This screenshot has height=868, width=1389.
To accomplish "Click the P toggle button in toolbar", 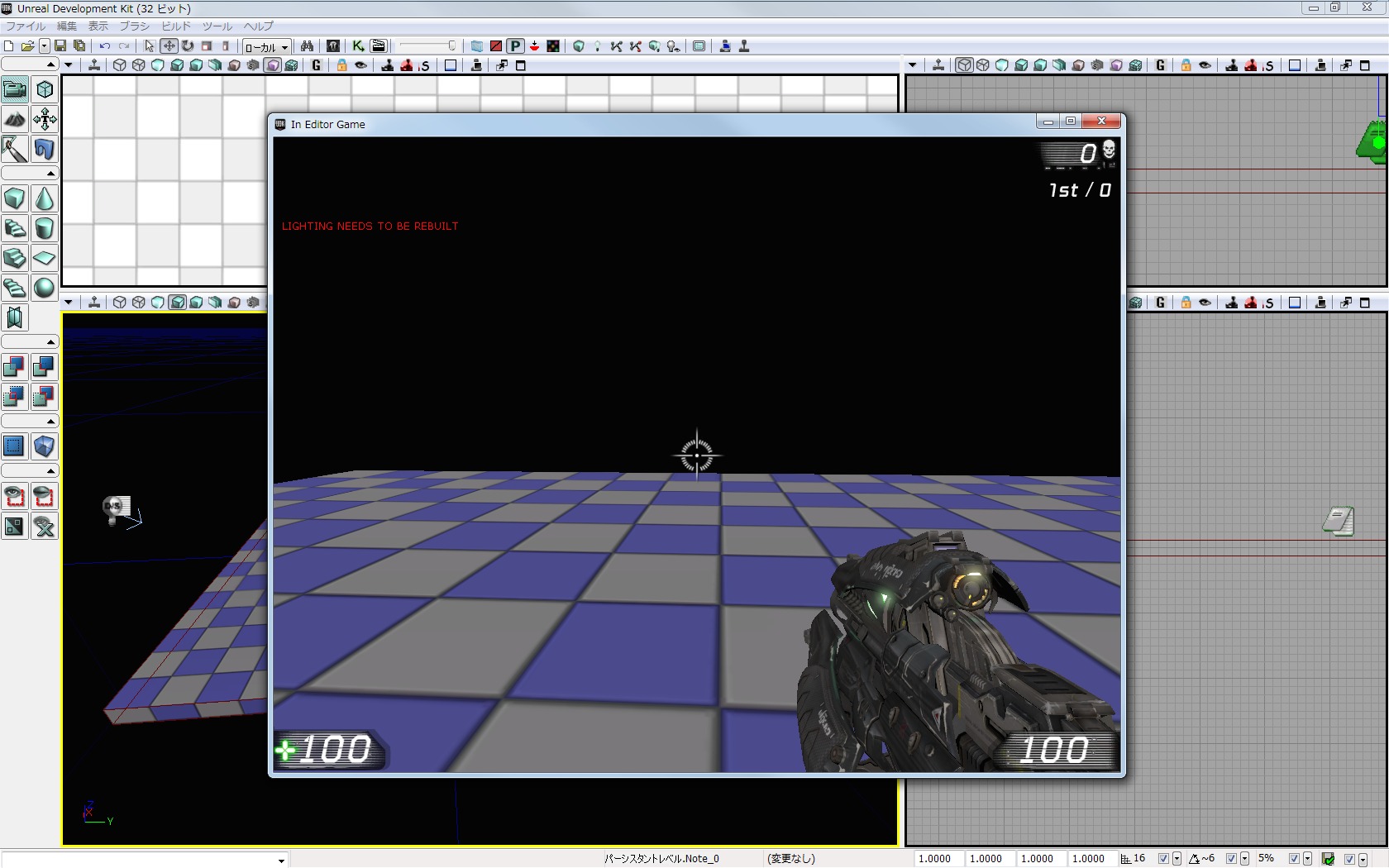I will (x=515, y=46).
